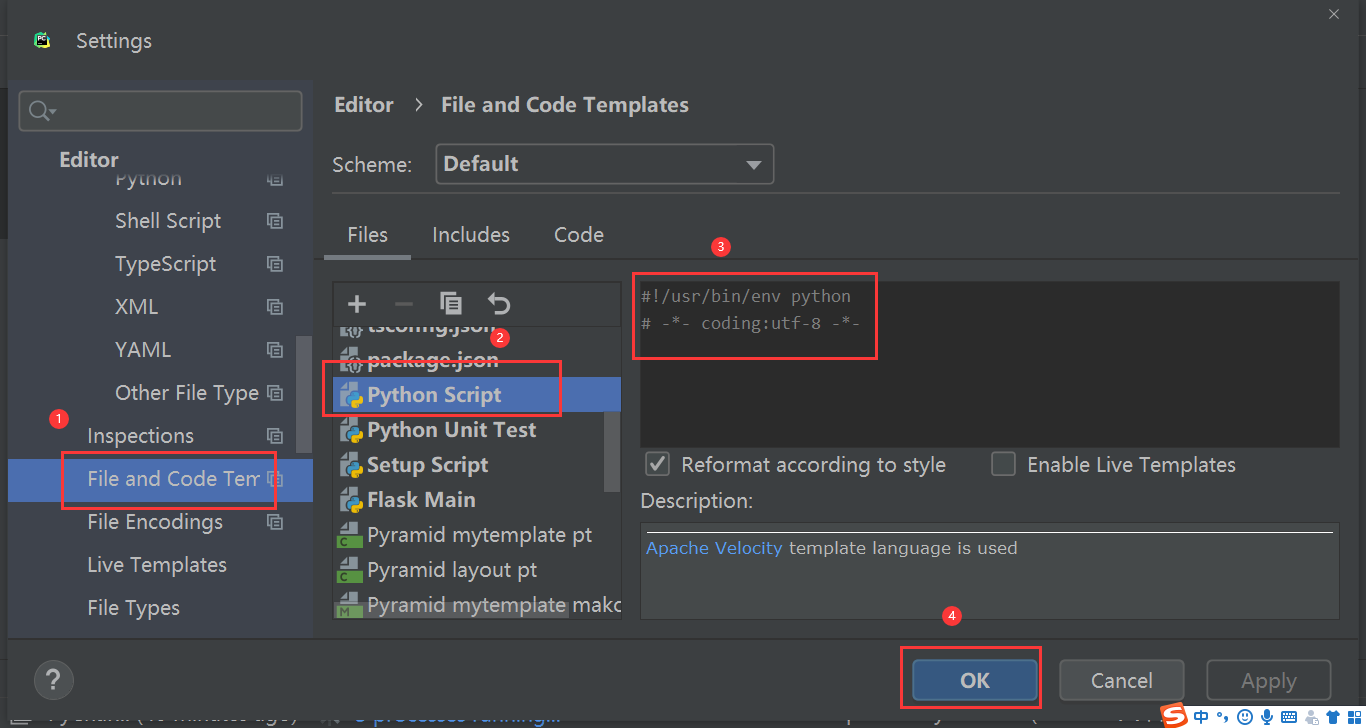Open the Sogou emoji panel
This screenshot has height=728, width=1366.
(1245, 717)
